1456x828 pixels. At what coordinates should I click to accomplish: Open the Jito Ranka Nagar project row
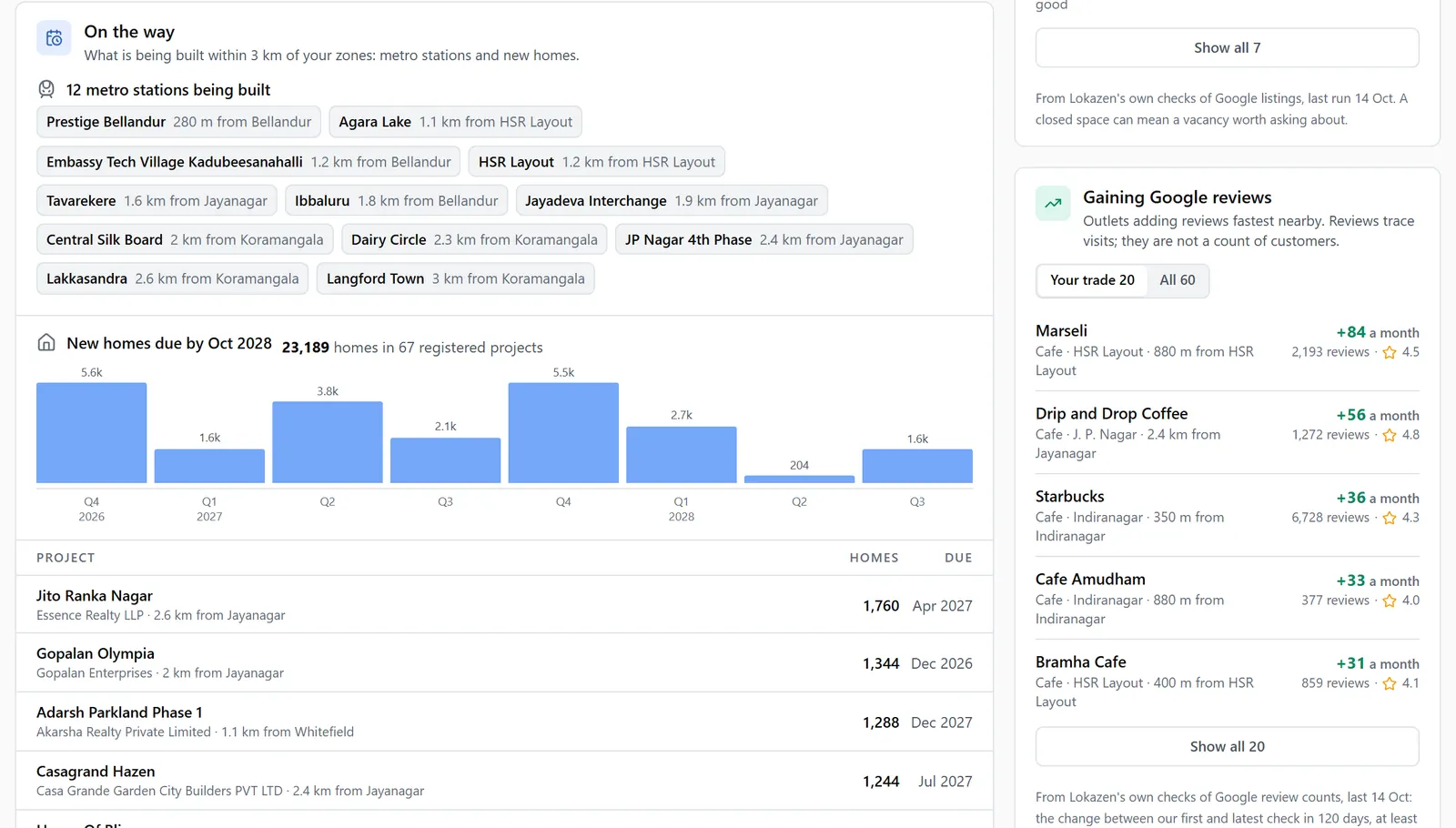(x=504, y=605)
